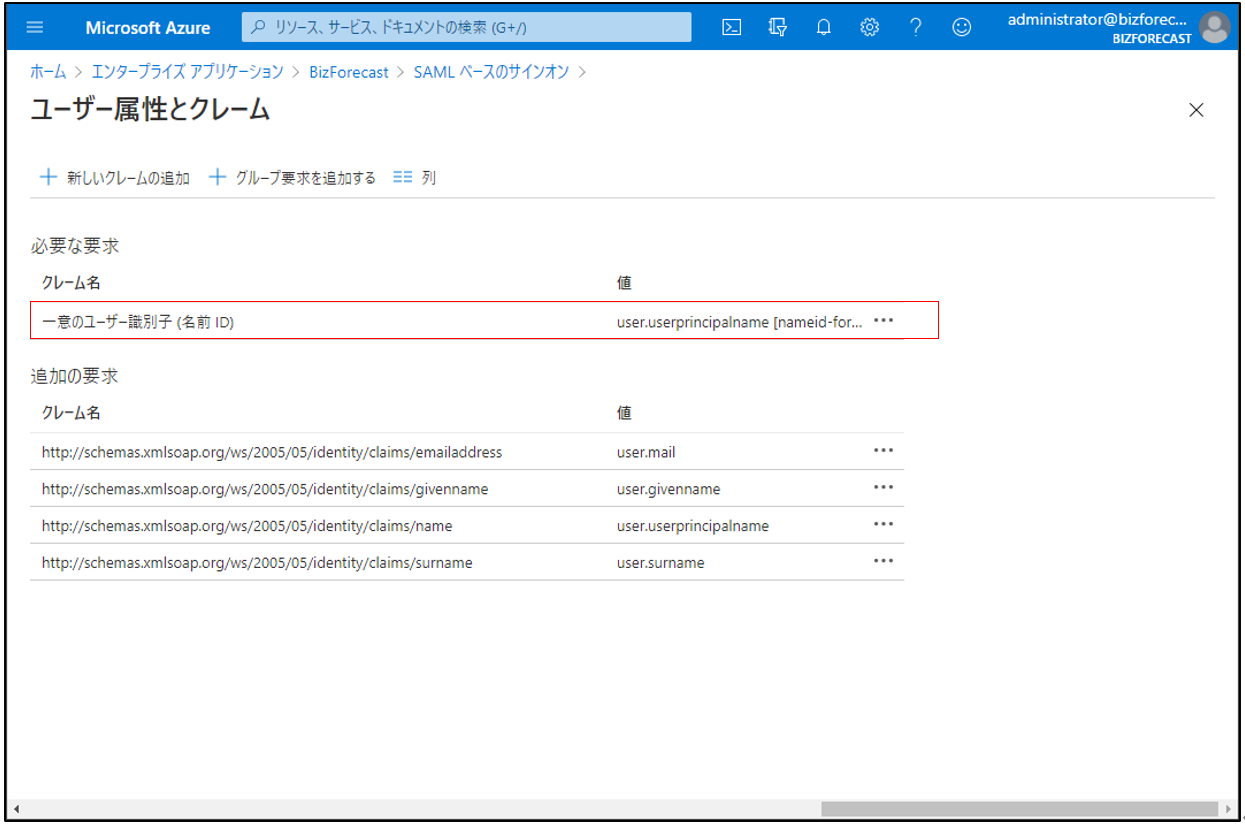This screenshot has height=825, width=1245.
Task: Navigate to エンタープライズ アプリケーション breadcrumb
Action: [187, 72]
